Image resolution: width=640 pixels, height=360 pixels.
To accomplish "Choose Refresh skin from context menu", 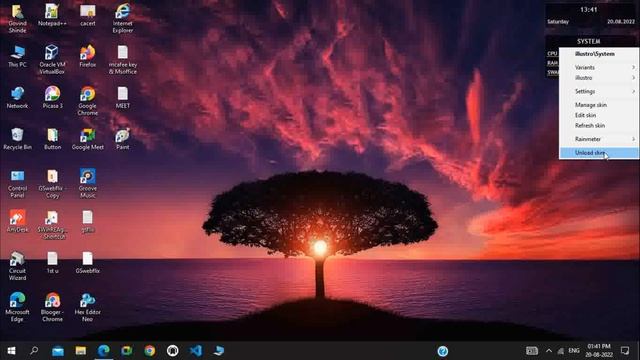I will [599, 125].
